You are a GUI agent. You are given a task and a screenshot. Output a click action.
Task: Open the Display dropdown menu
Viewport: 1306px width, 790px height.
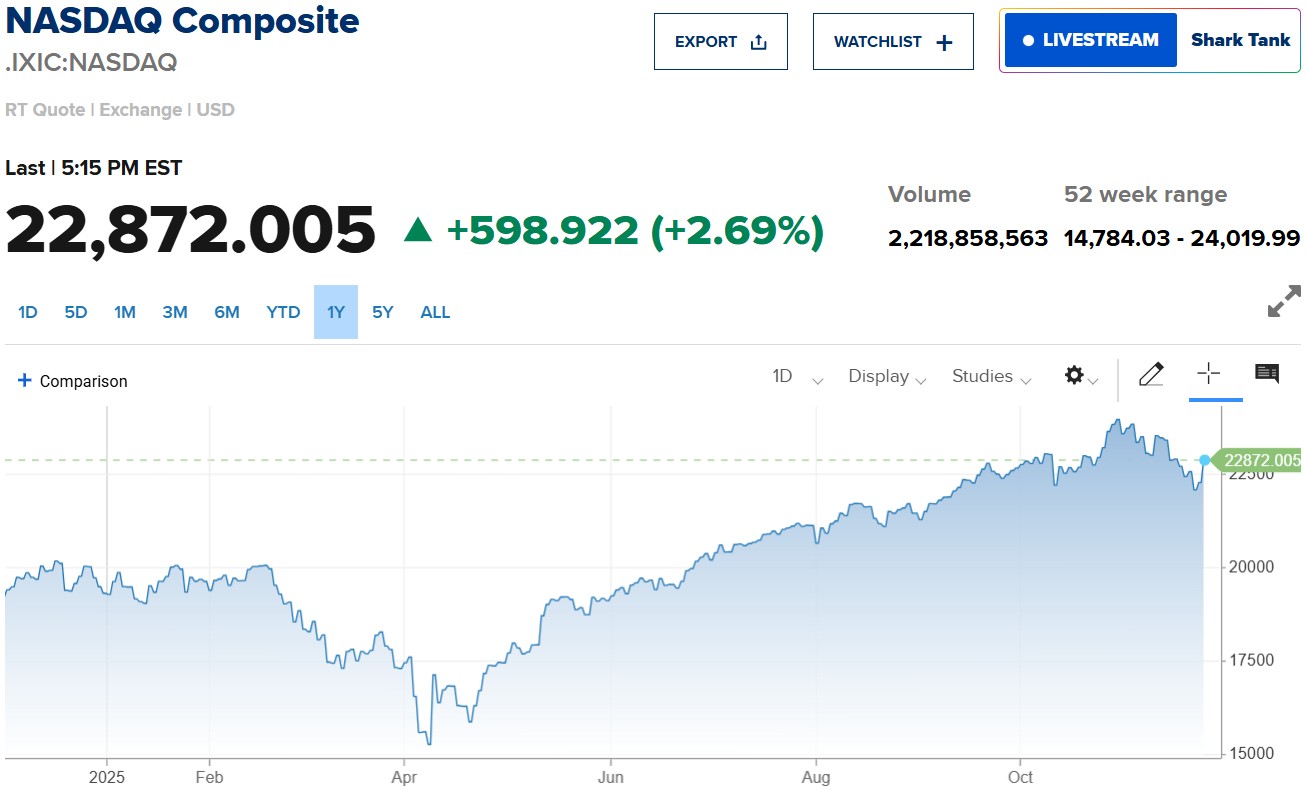885,377
